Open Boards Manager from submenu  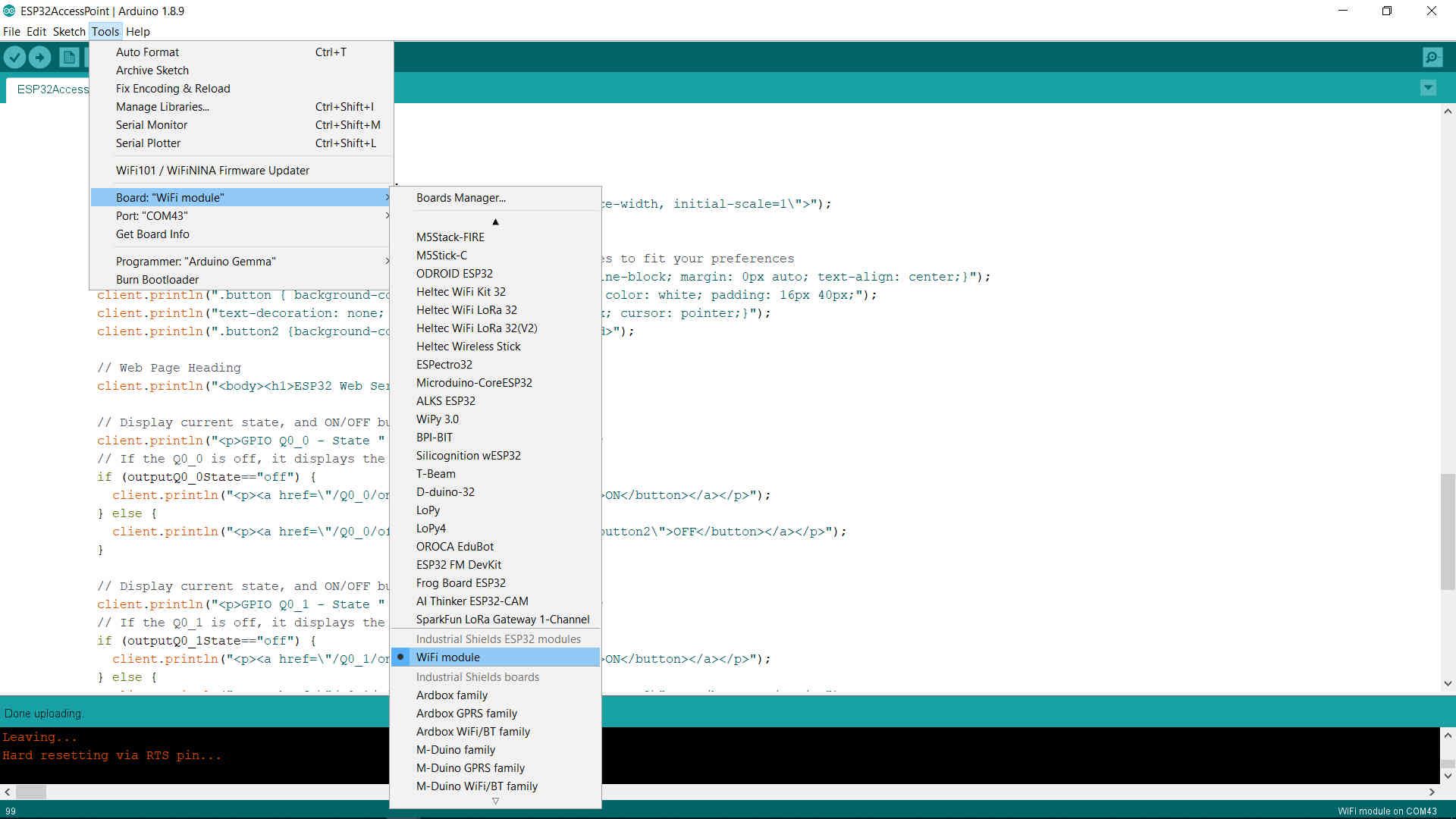(461, 197)
